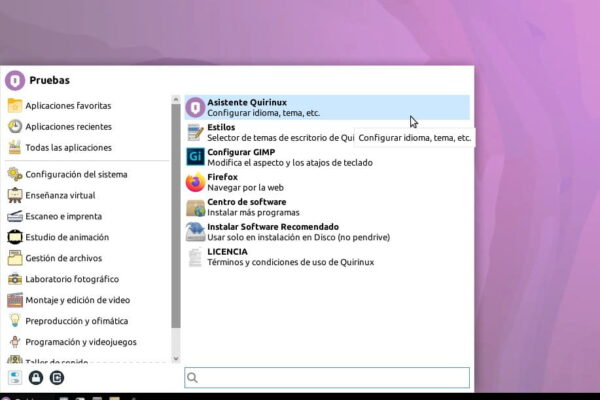Open Configuración del sistema category
Viewport: 600px width, 400px height.
pyautogui.click(x=76, y=174)
